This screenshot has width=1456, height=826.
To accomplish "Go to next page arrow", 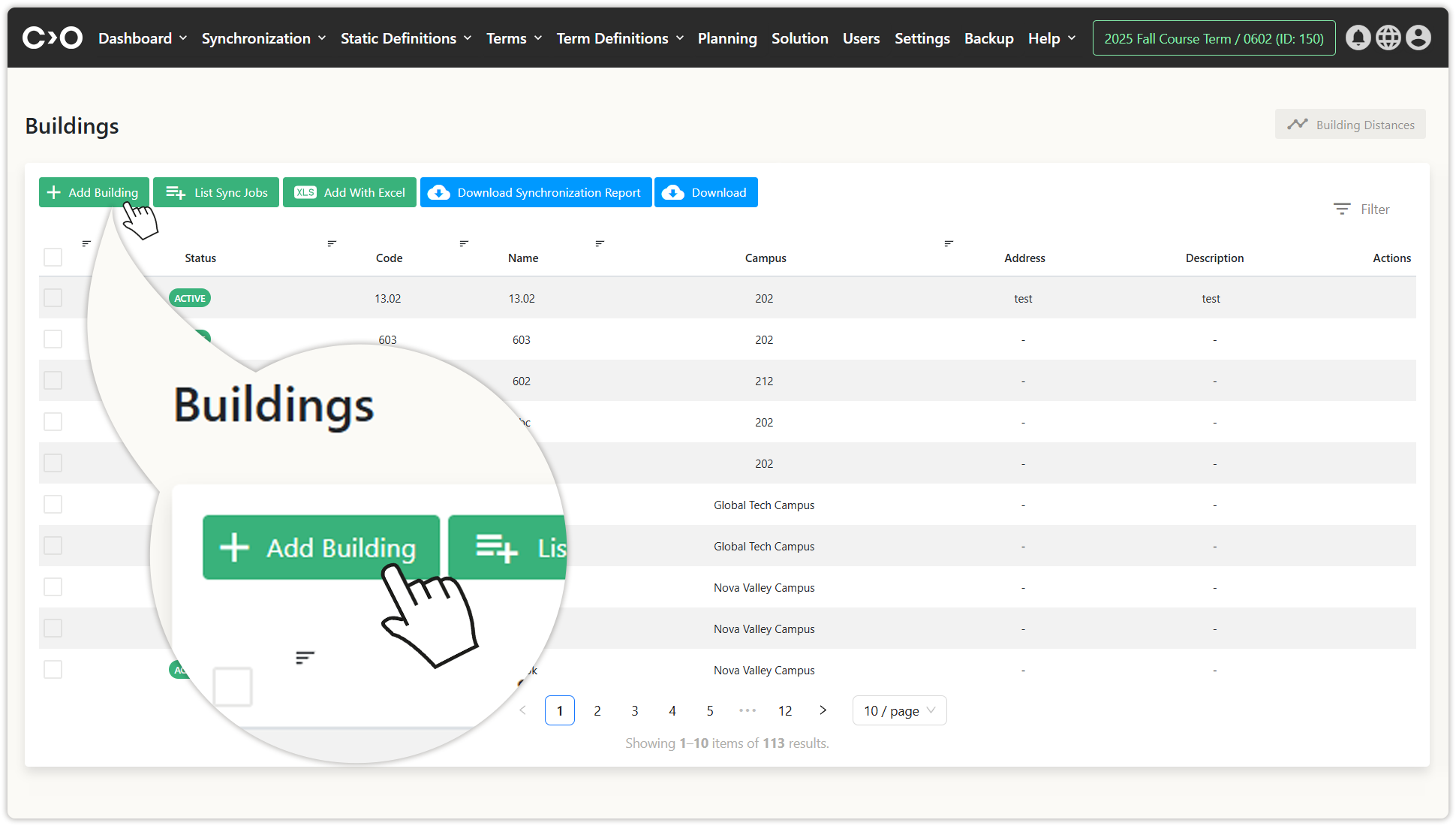I will (823, 710).
